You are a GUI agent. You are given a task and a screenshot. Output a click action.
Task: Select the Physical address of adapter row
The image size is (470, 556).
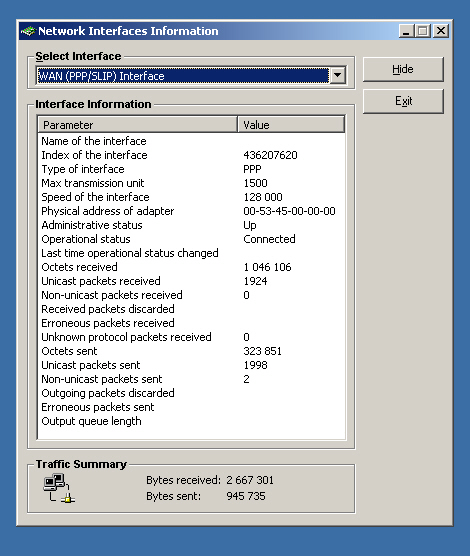click(x=191, y=211)
